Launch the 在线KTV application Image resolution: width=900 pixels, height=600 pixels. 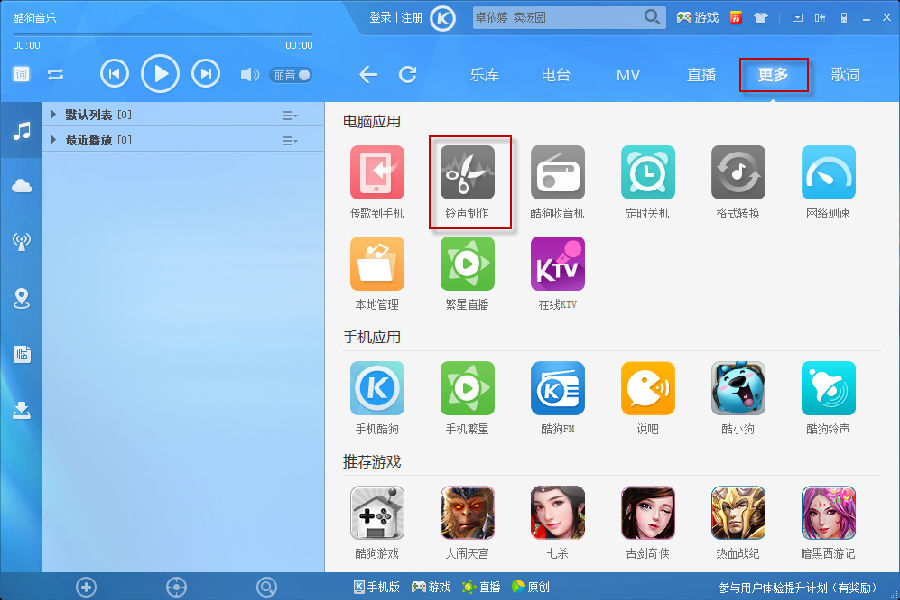(557, 273)
